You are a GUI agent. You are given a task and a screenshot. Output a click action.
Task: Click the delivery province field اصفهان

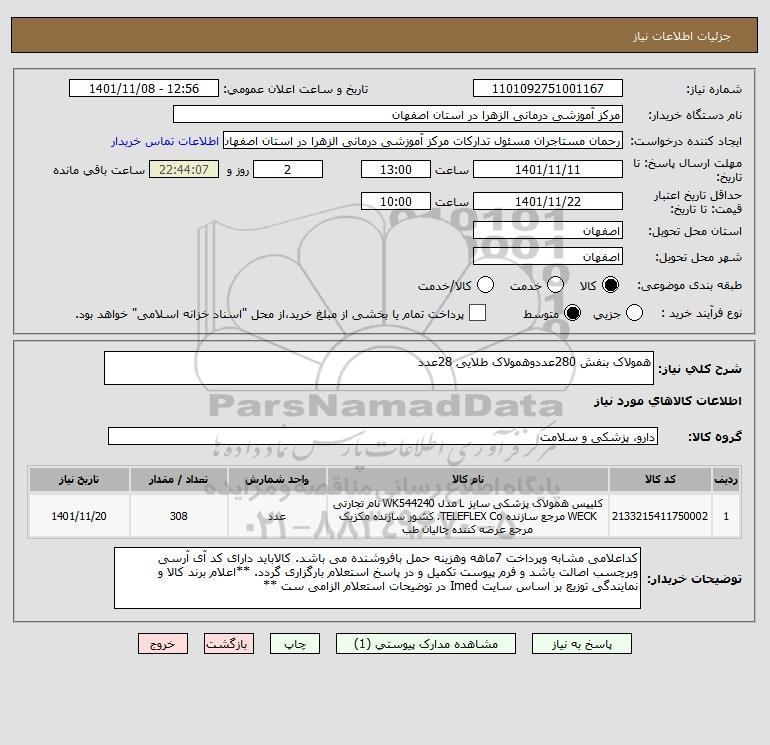click(548, 230)
